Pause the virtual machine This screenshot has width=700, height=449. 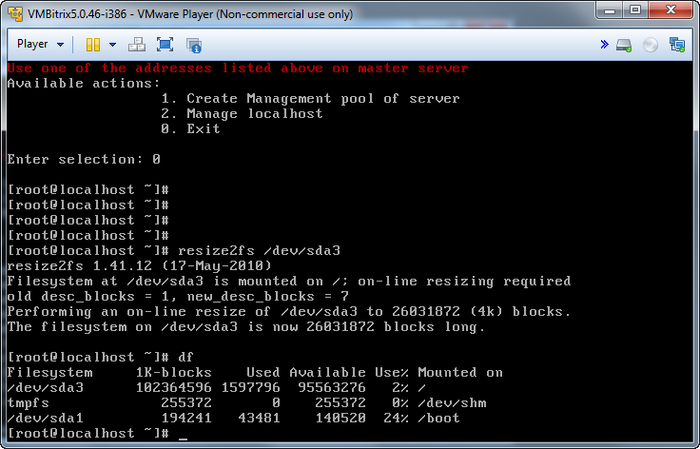[93, 45]
